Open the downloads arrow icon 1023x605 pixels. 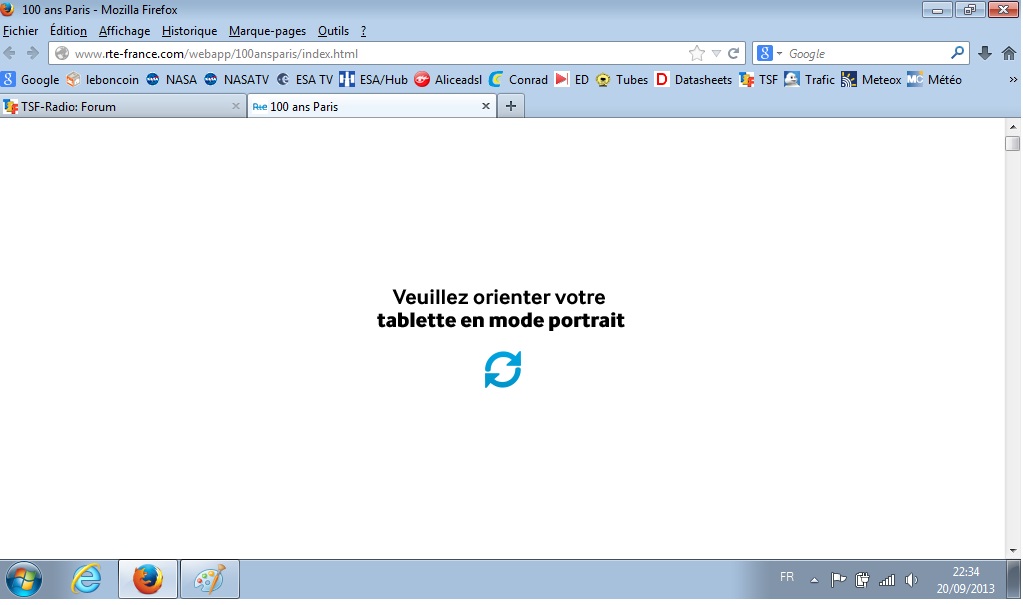pyautogui.click(x=985, y=54)
